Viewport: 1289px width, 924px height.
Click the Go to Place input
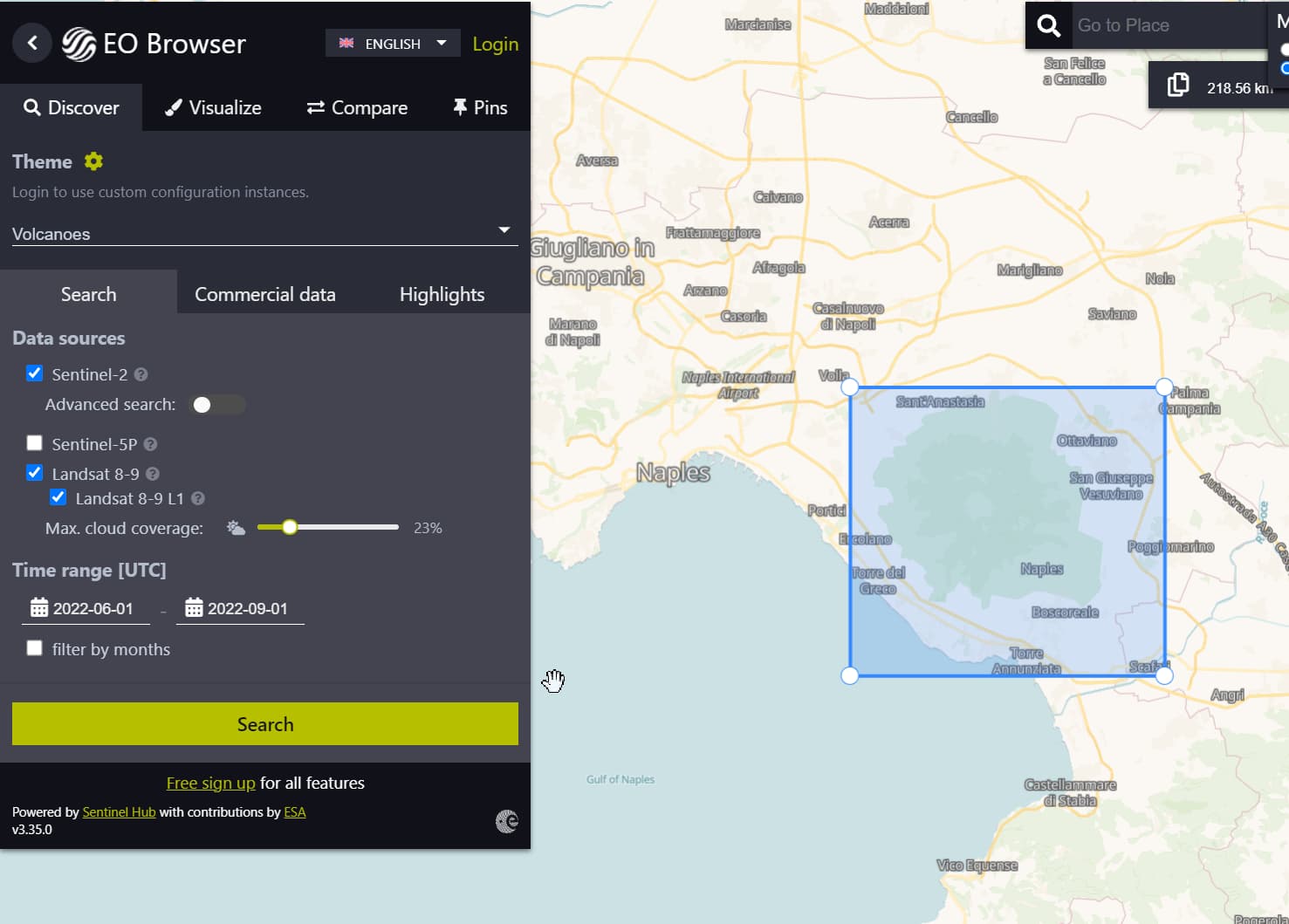(1169, 25)
